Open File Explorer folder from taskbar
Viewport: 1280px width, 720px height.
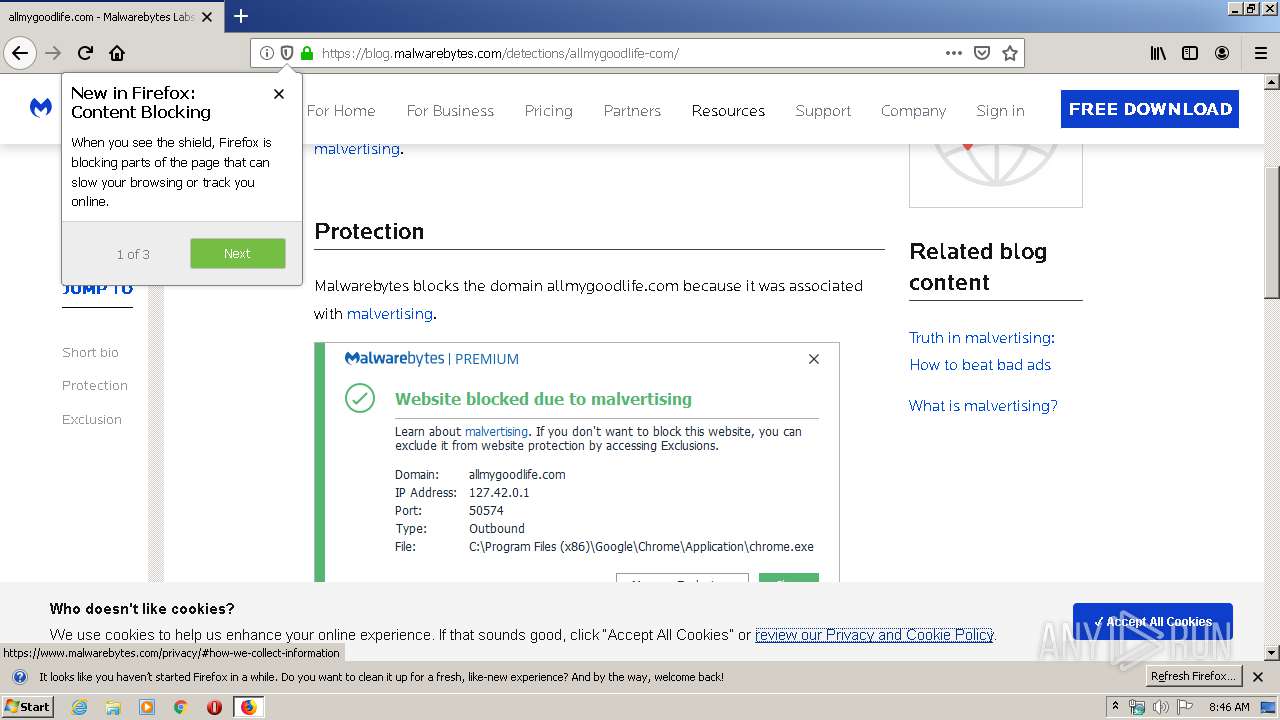point(113,707)
